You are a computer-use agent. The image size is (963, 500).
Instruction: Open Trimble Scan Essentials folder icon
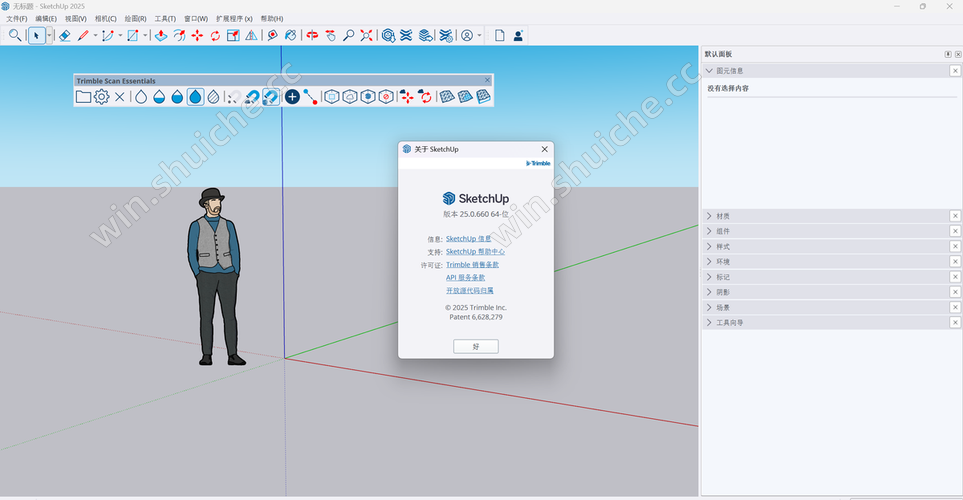click(83, 97)
